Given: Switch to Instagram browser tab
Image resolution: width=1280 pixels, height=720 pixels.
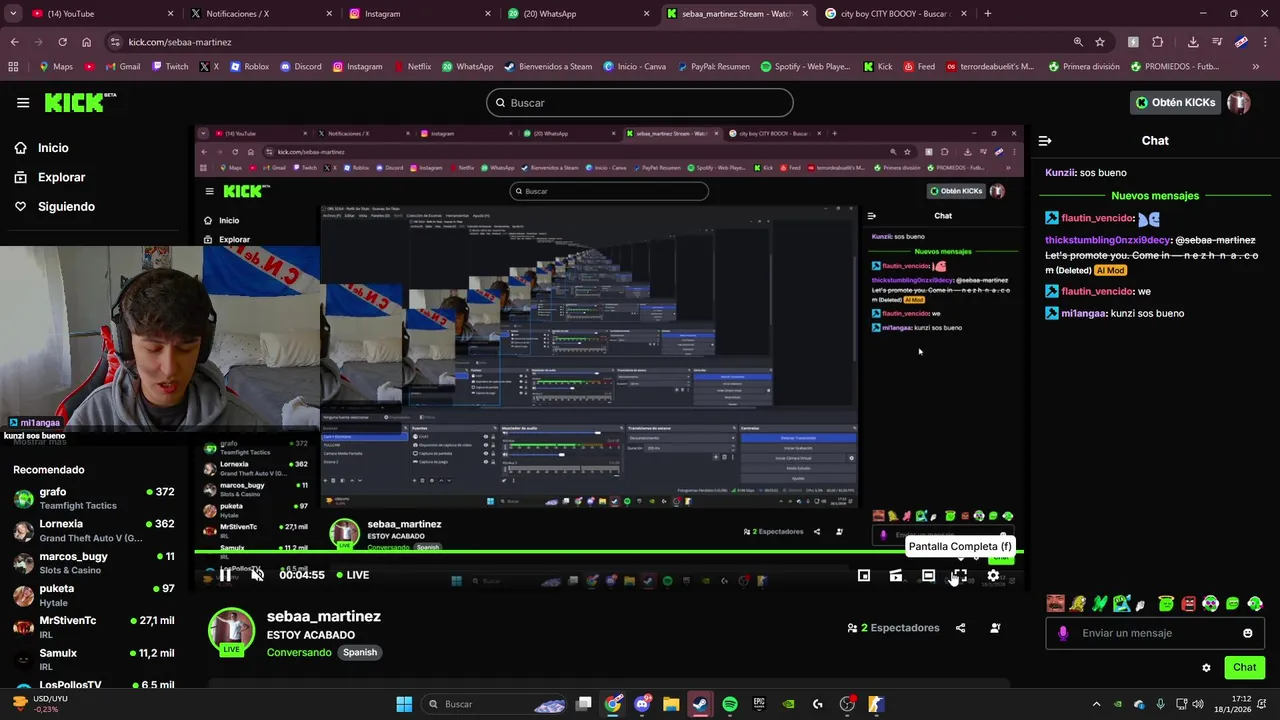Looking at the screenshot, I should click(x=420, y=14).
